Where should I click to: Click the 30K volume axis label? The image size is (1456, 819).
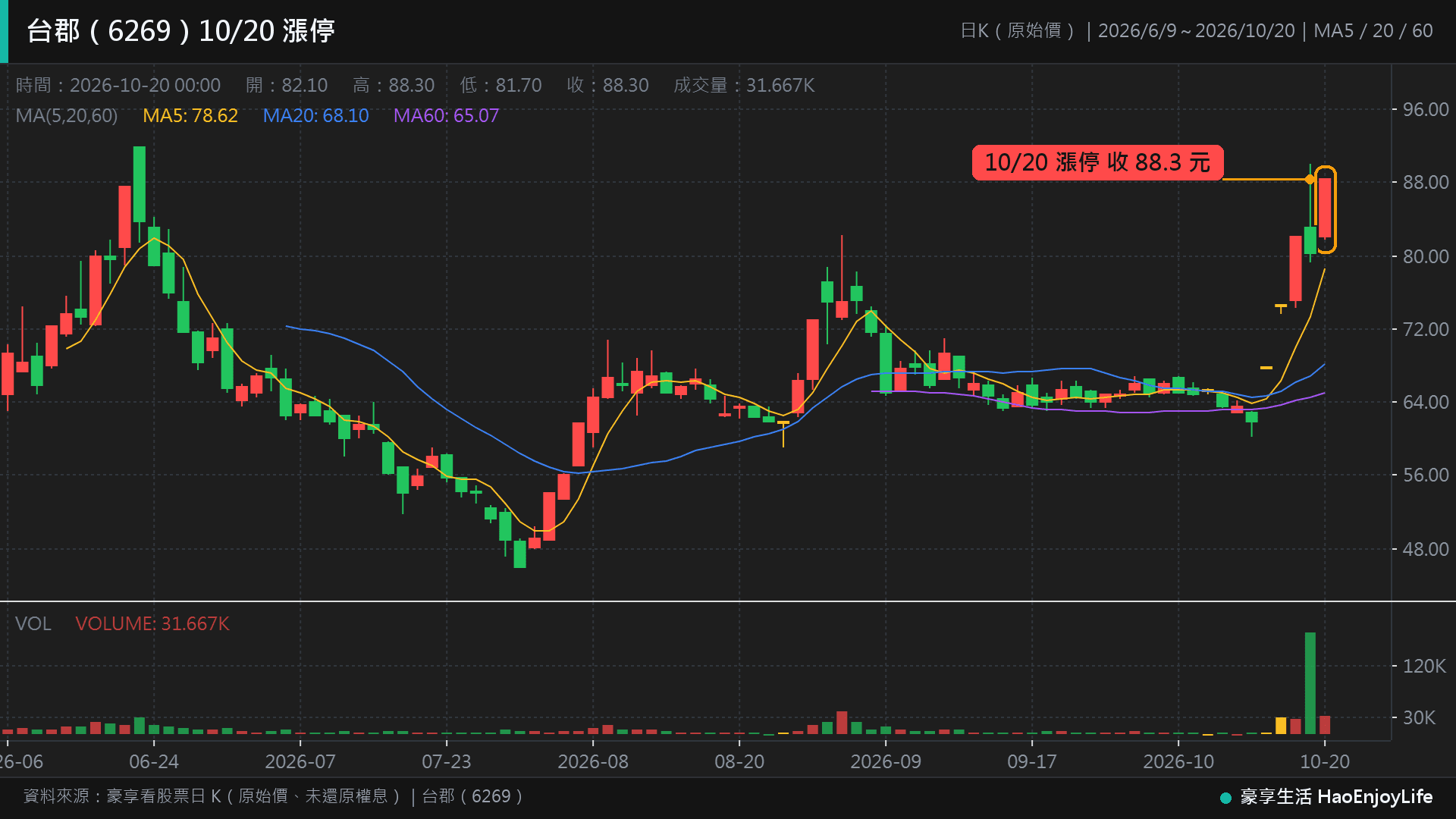(x=1419, y=717)
